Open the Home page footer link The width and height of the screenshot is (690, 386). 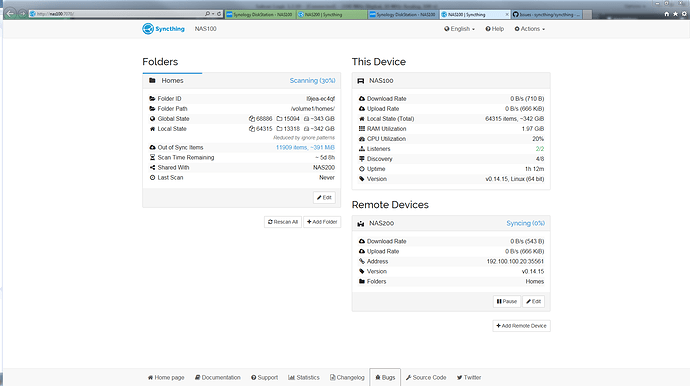coord(166,378)
